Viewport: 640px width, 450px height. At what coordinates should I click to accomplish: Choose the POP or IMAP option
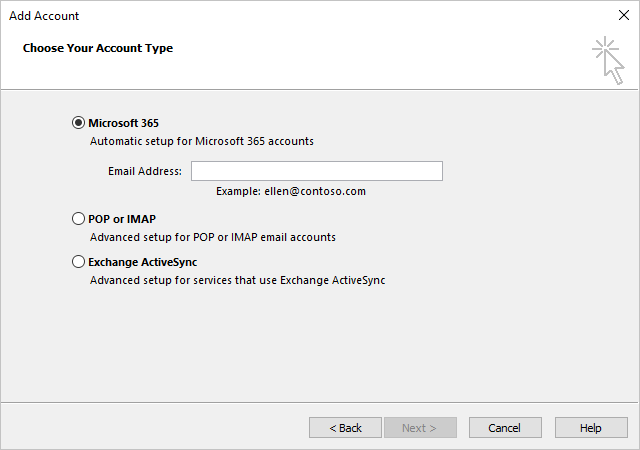pyautogui.click(x=78, y=219)
